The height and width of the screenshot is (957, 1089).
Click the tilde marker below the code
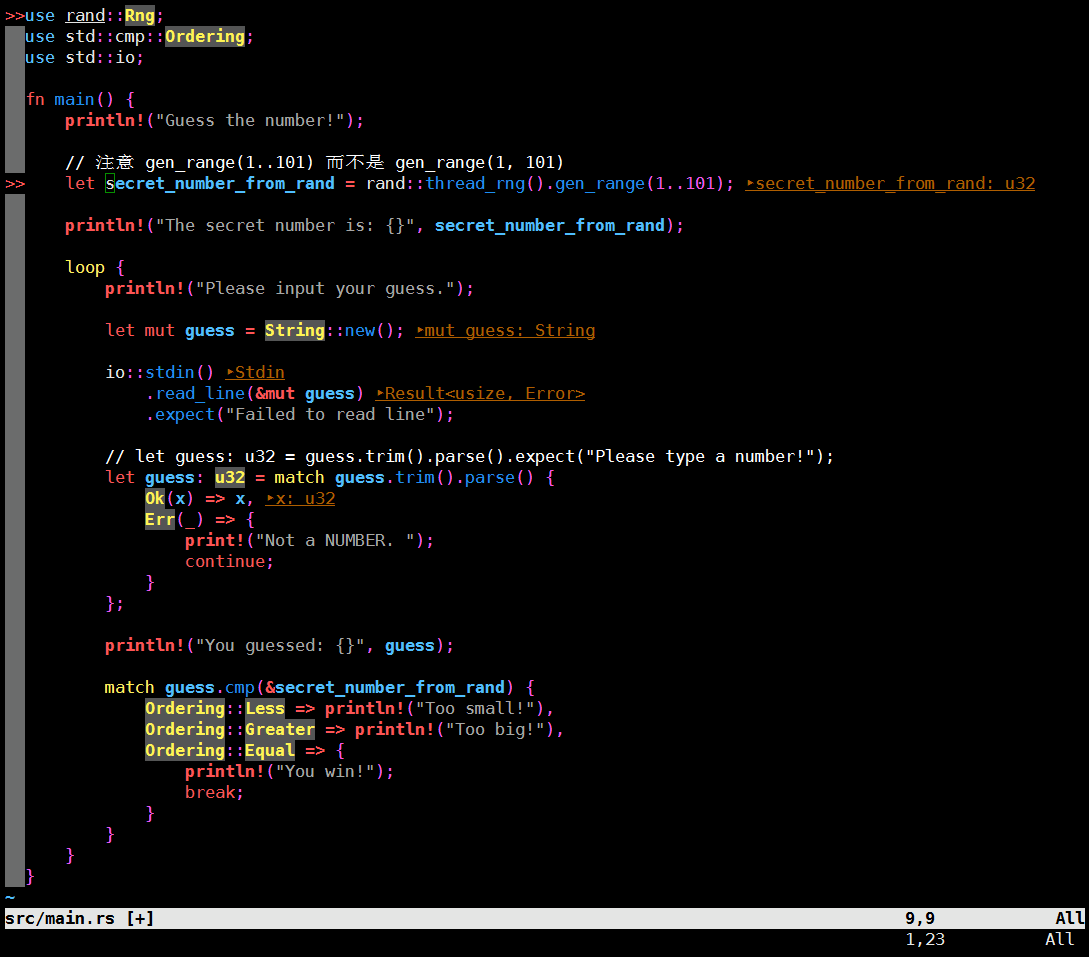pyautogui.click(x=8, y=898)
